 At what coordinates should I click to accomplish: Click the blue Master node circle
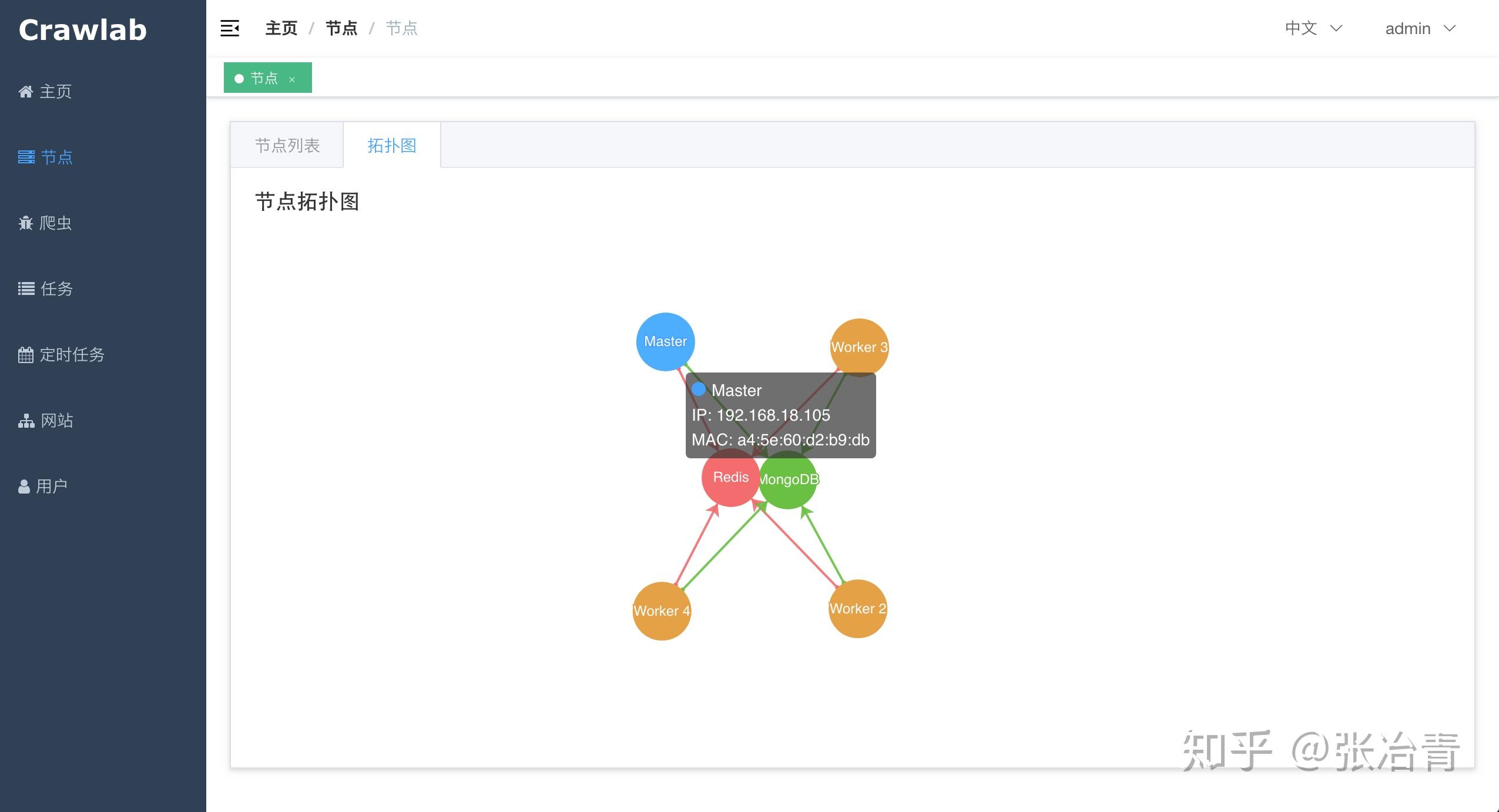(x=665, y=341)
